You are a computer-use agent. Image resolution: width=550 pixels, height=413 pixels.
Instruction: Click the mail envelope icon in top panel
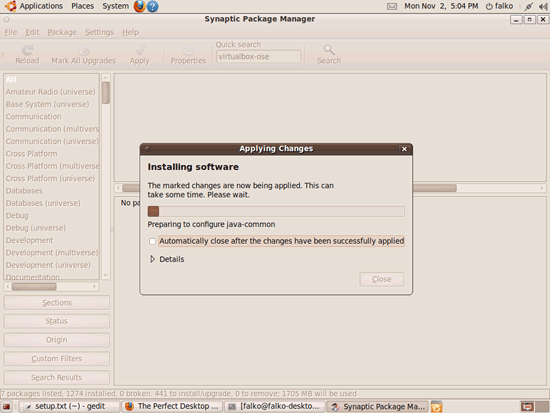(392, 6)
